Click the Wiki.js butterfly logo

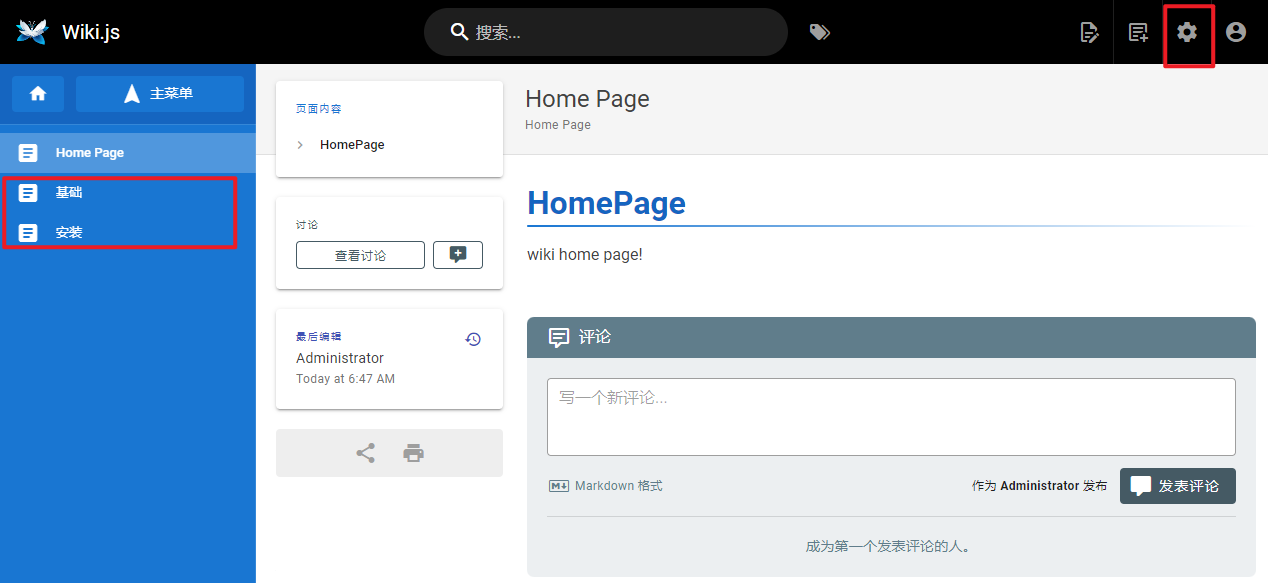click(32, 32)
